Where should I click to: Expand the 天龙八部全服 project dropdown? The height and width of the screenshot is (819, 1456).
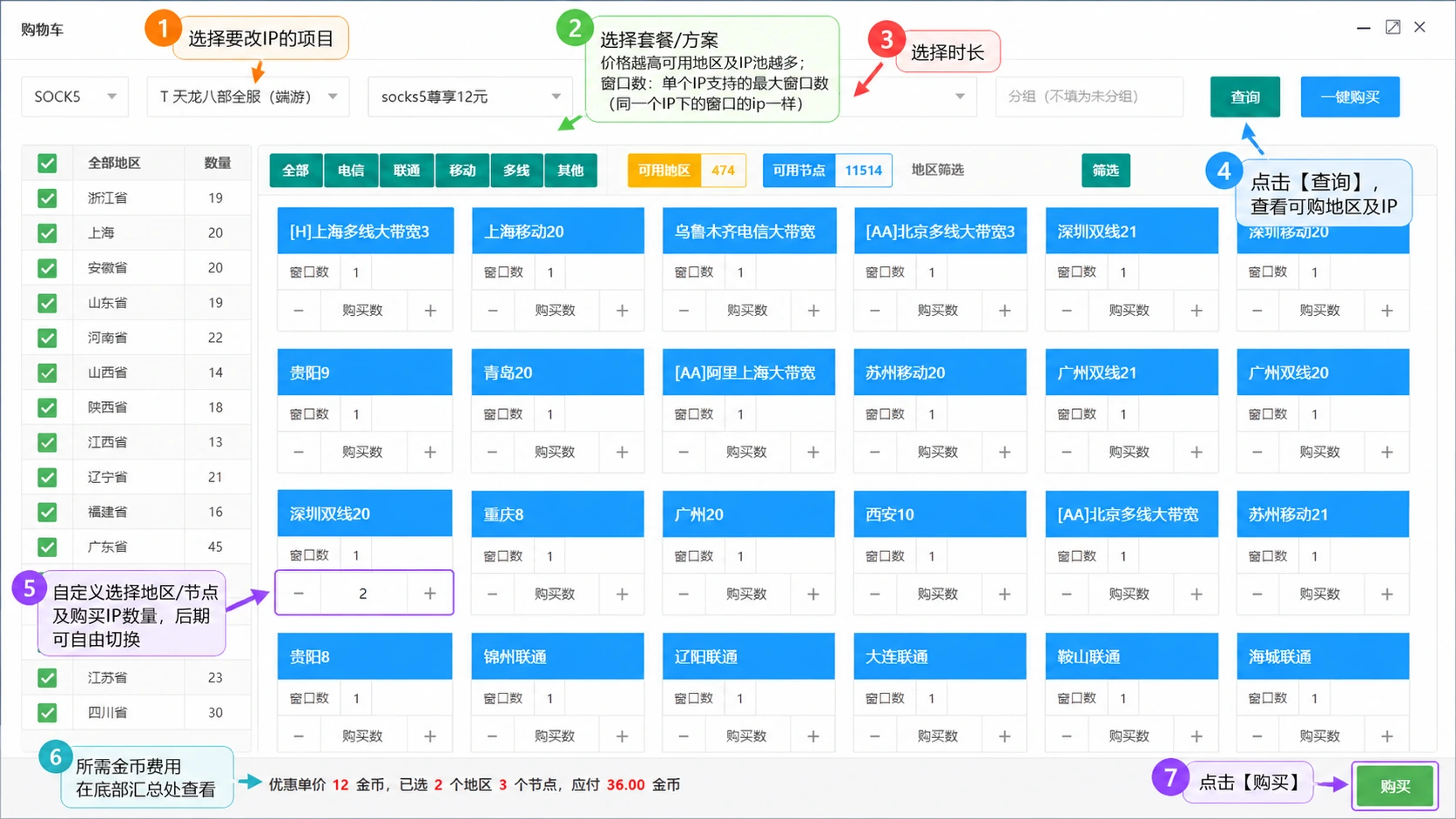[x=248, y=97]
